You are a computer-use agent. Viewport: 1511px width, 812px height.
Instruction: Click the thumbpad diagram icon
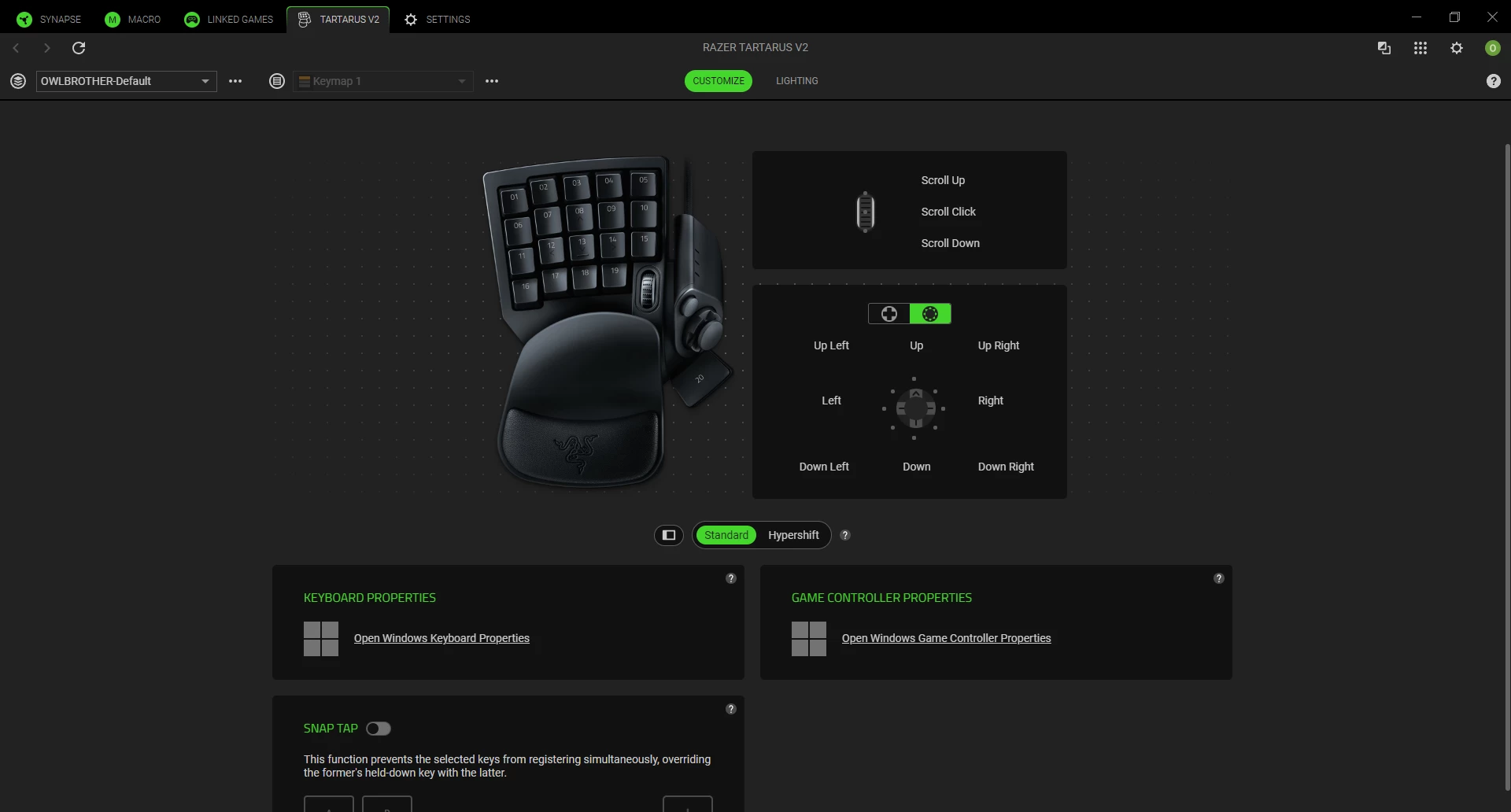point(914,408)
